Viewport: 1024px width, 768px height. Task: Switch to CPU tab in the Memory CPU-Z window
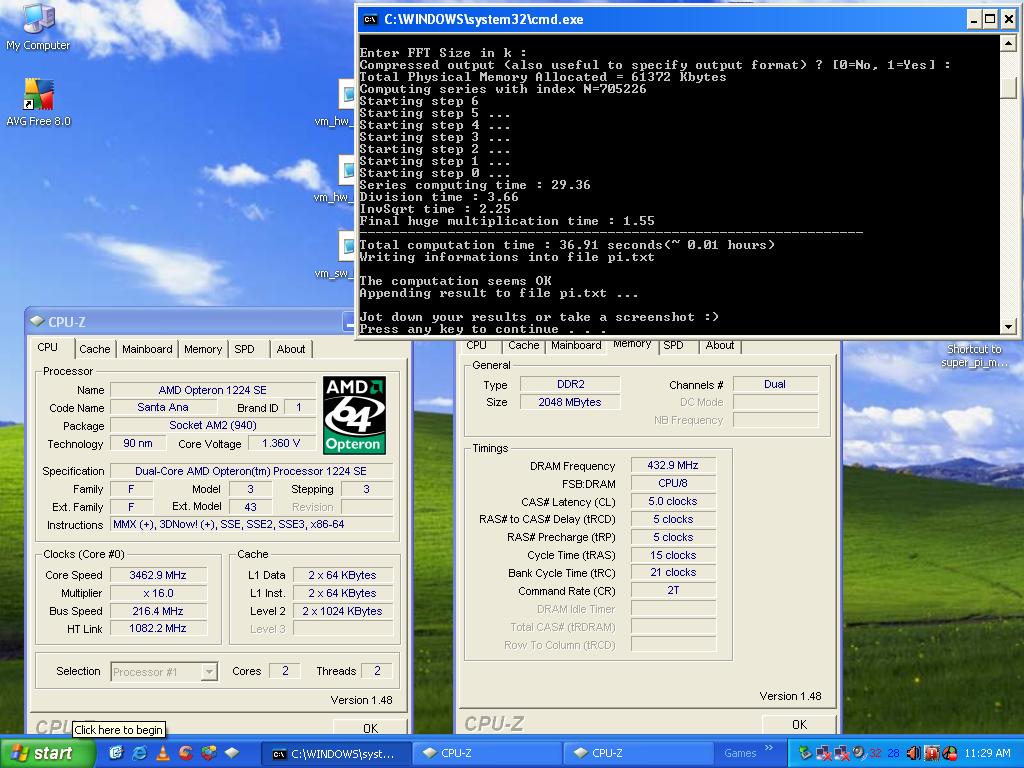[476, 345]
